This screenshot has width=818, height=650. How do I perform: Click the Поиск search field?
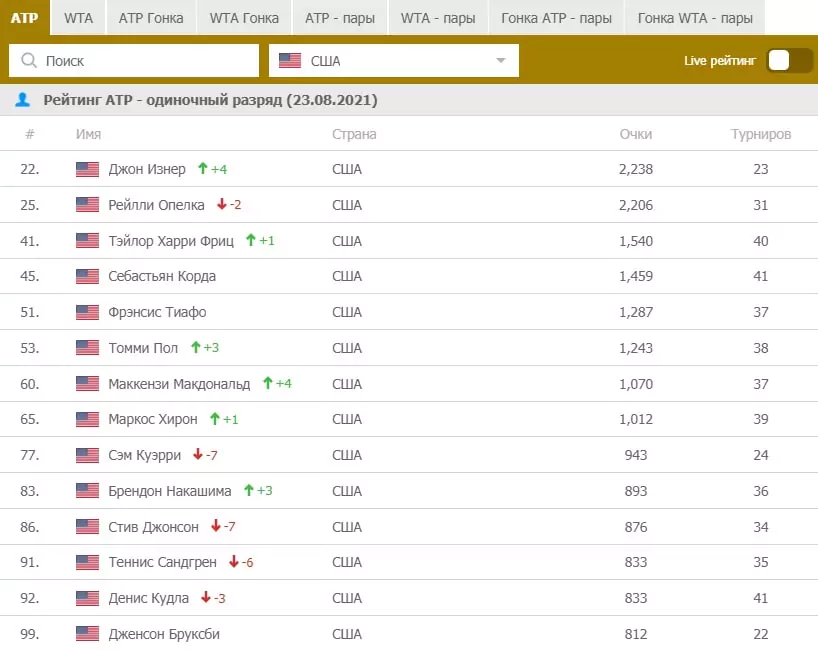click(x=134, y=61)
